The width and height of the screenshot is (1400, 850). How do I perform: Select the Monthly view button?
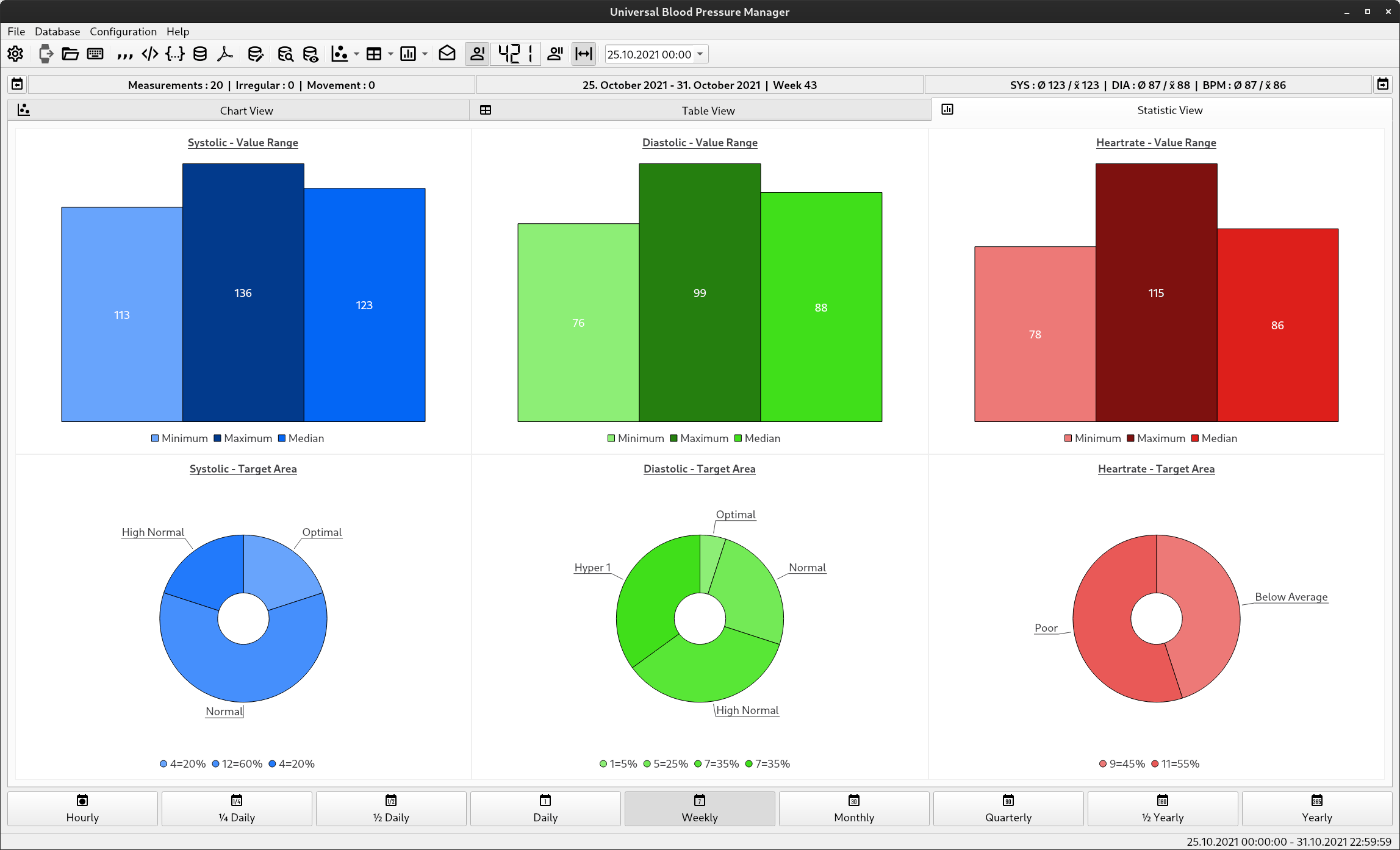point(853,809)
